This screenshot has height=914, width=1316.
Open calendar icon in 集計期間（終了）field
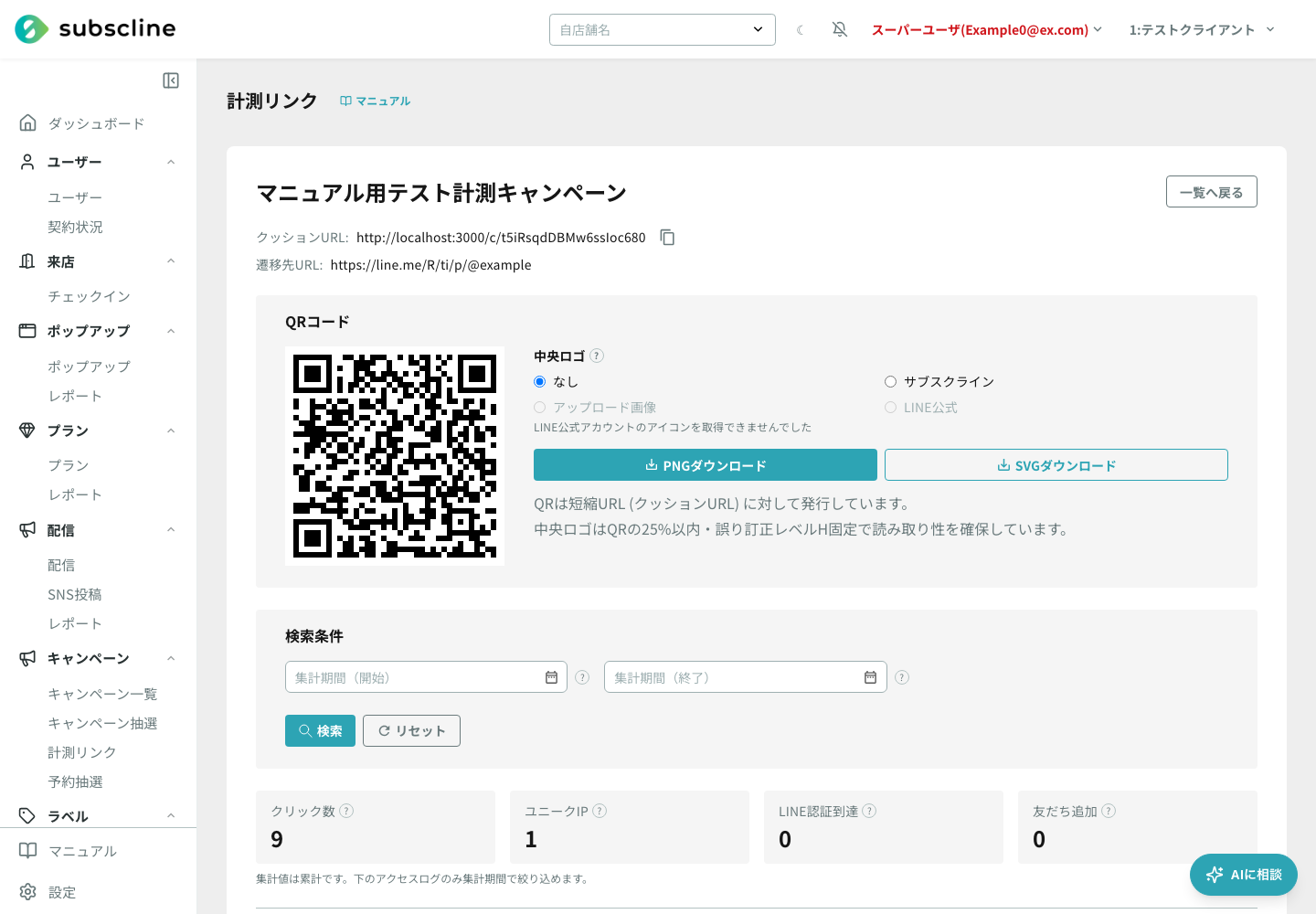pyautogui.click(x=870, y=677)
